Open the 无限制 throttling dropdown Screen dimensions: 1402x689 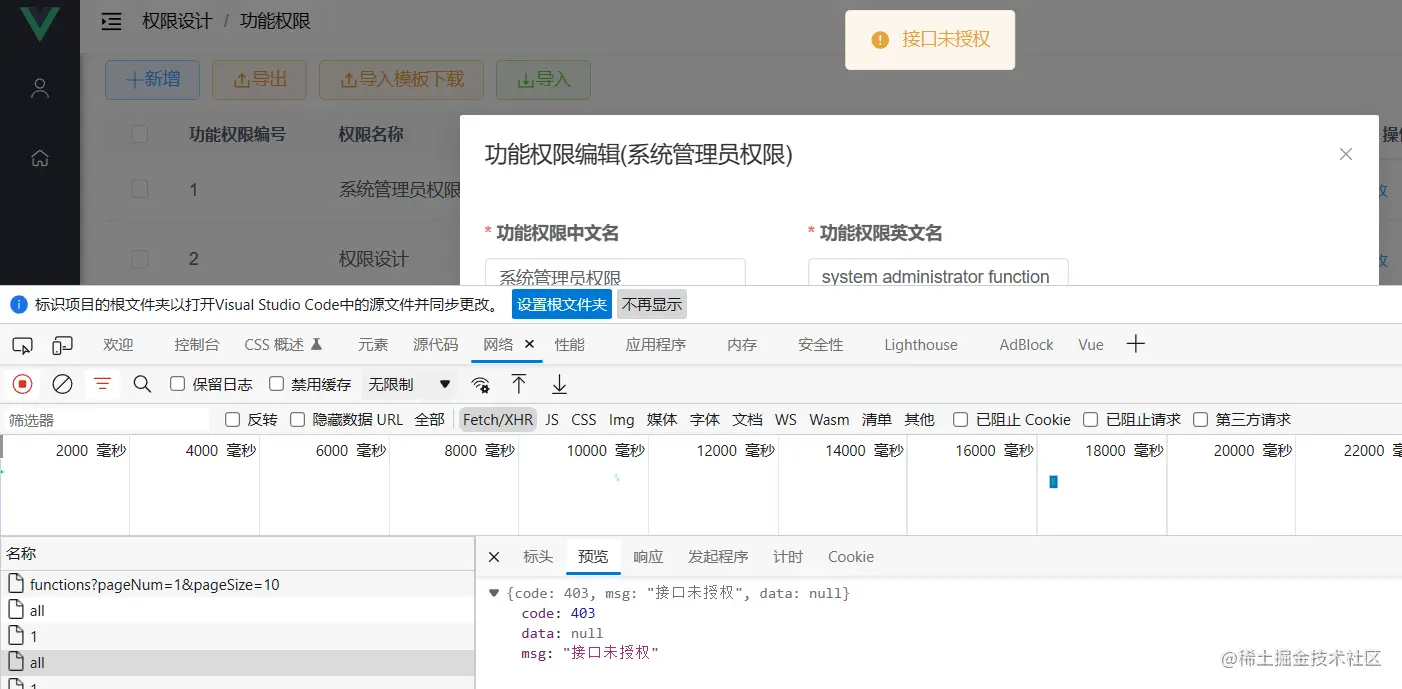click(409, 384)
